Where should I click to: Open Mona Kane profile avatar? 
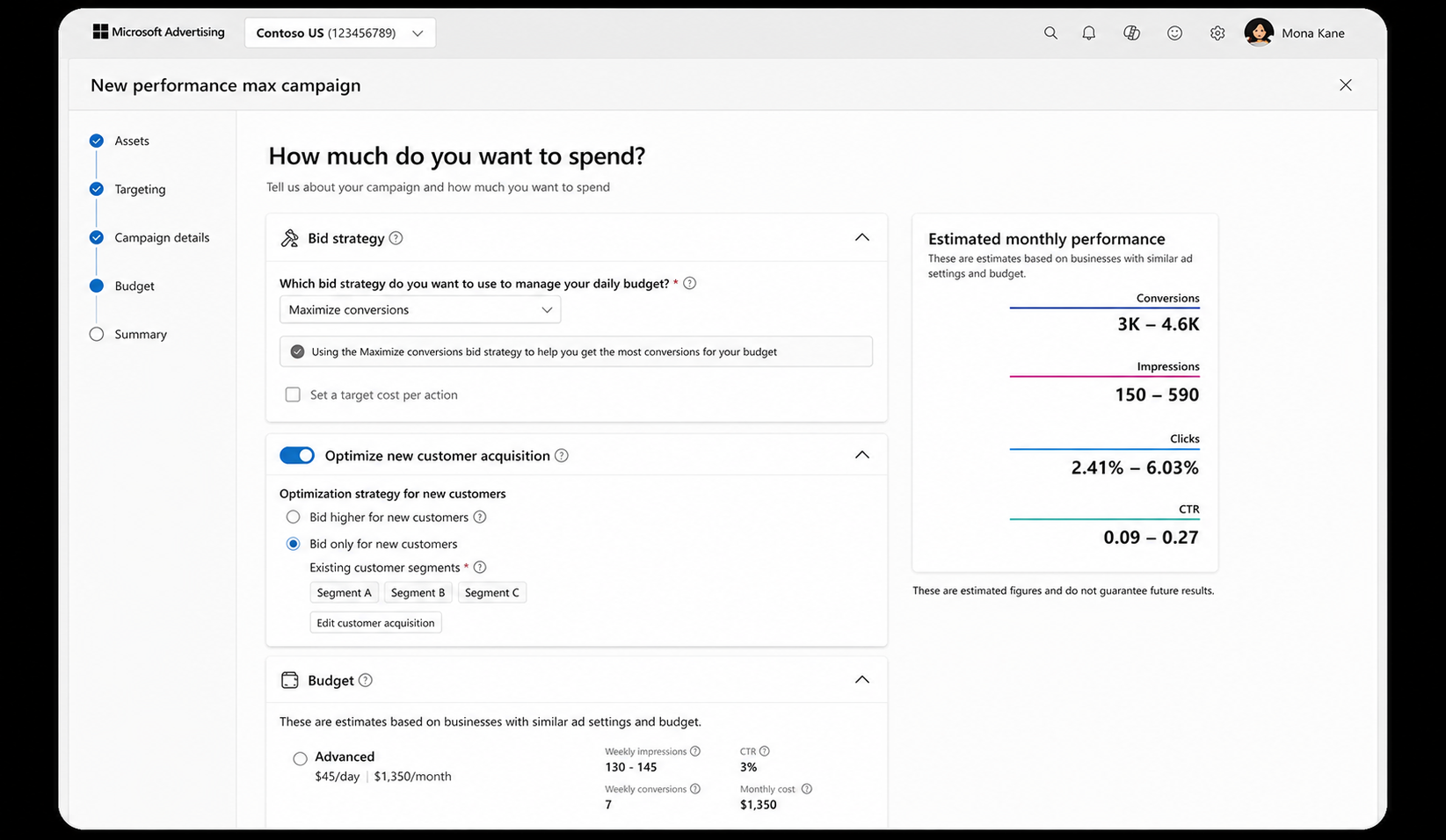pos(1259,33)
